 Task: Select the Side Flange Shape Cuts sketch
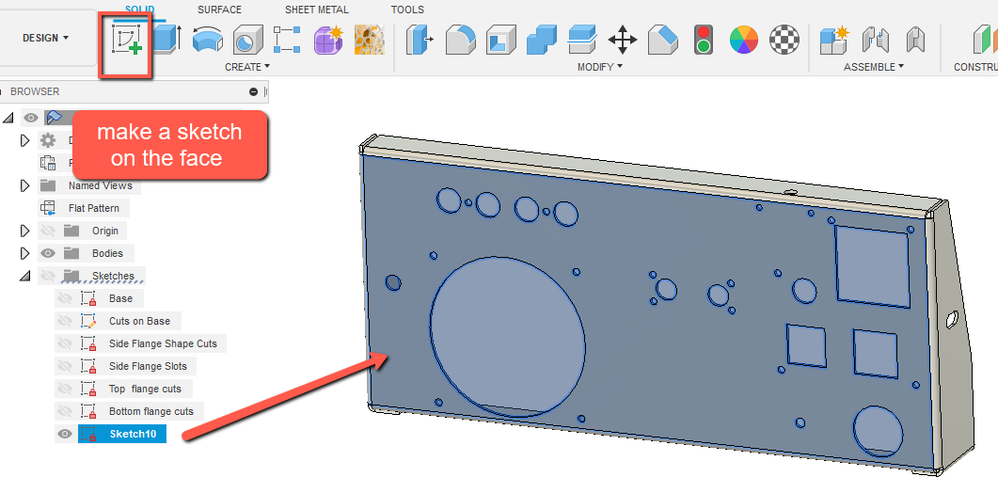tap(163, 344)
